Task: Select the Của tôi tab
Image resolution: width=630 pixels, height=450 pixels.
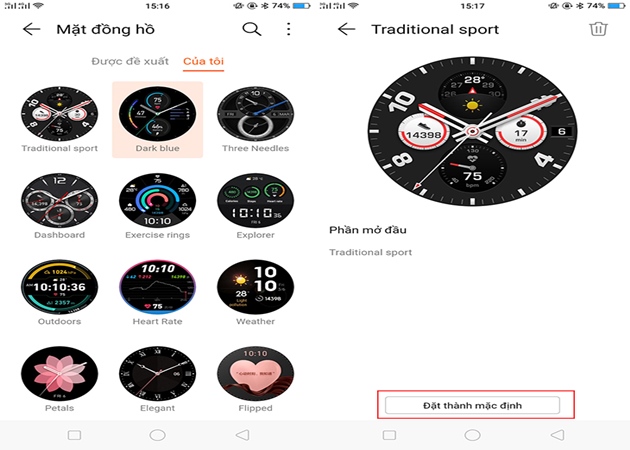Action: (x=203, y=61)
